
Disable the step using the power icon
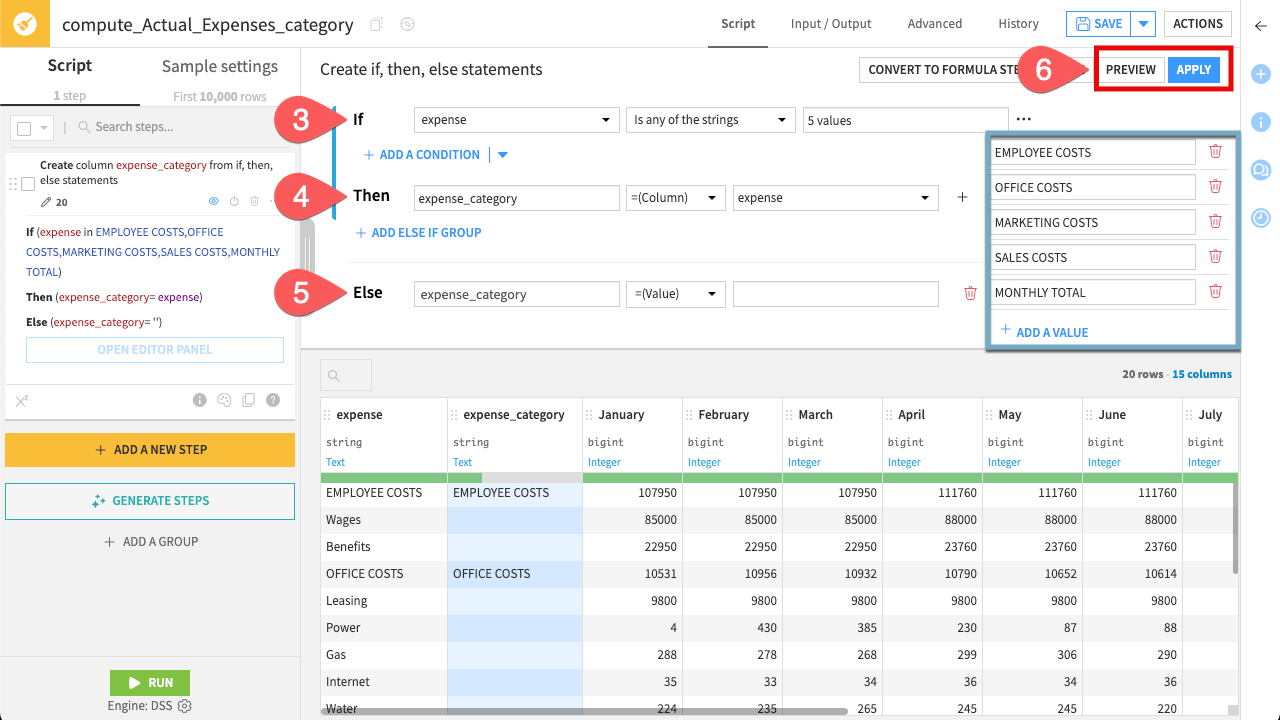coord(234,201)
